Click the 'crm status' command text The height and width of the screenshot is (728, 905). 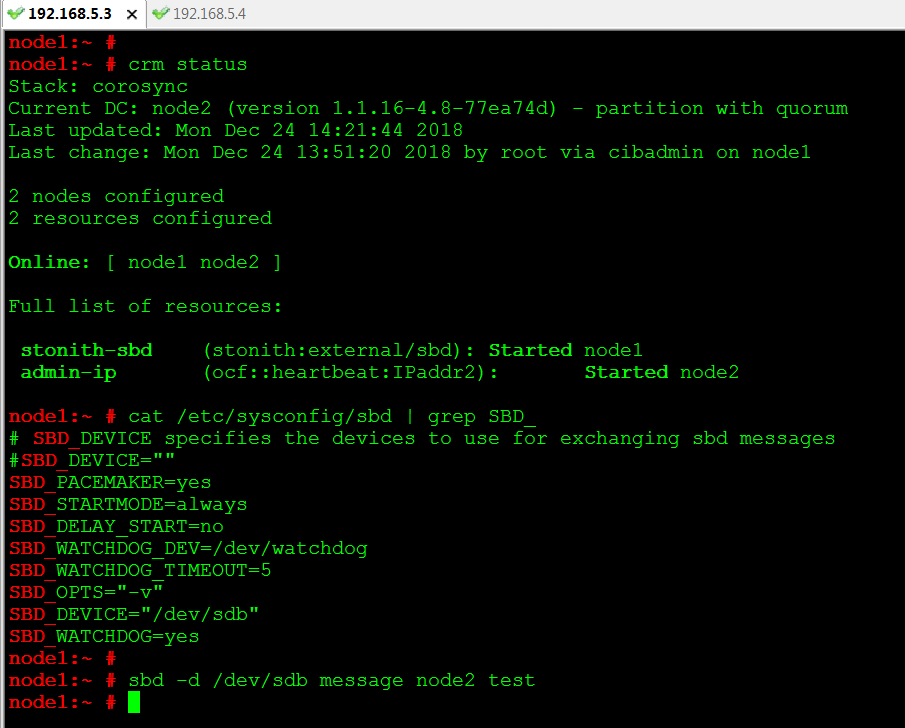[187, 64]
